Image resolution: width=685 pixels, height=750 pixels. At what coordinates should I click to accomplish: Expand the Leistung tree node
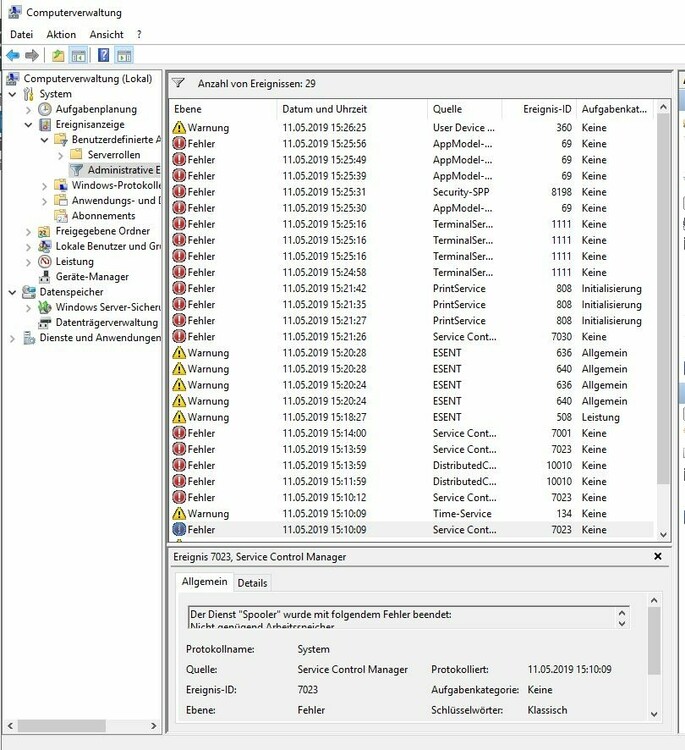[x=28, y=262]
